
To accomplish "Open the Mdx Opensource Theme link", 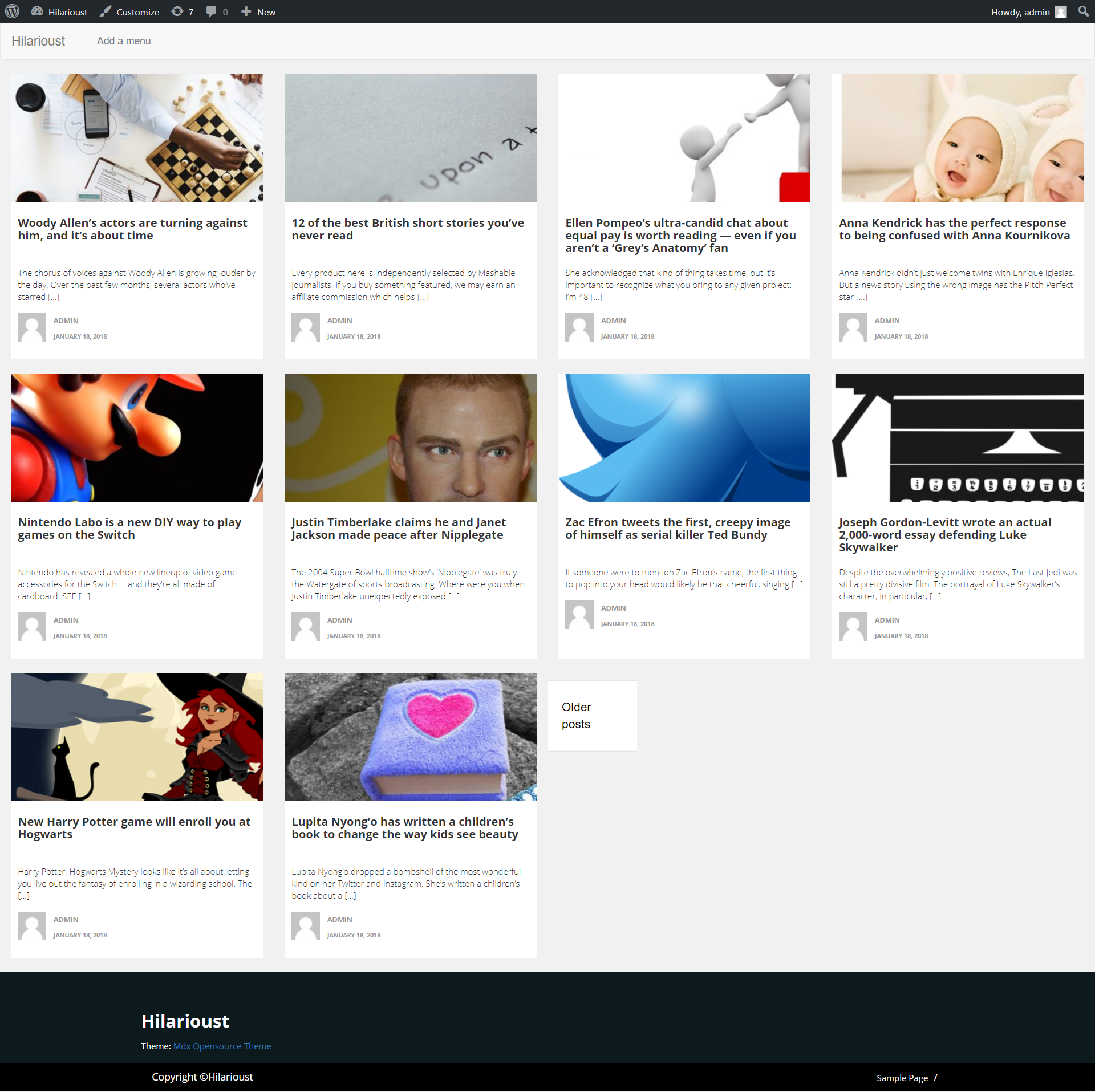I will (222, 1046).
